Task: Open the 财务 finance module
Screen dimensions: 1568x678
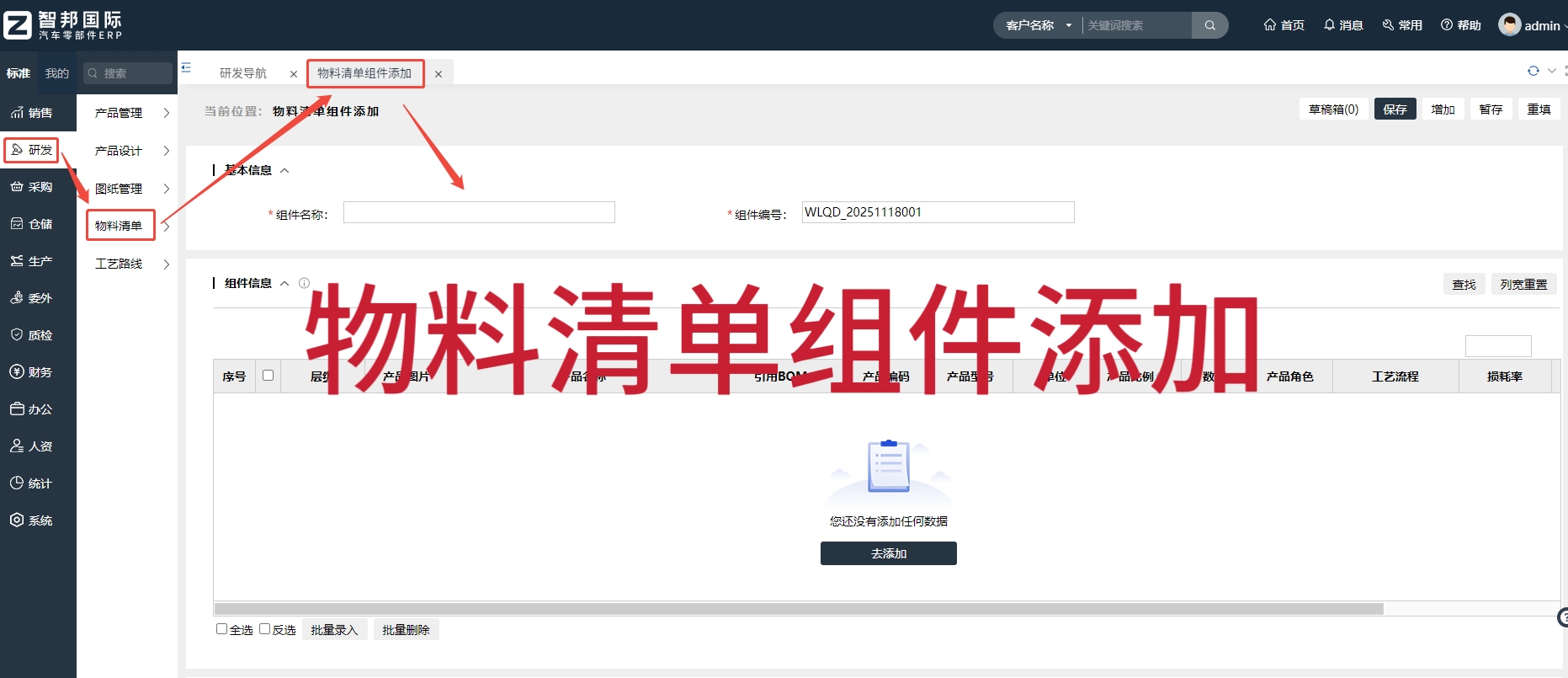Action: pos(32,371)
